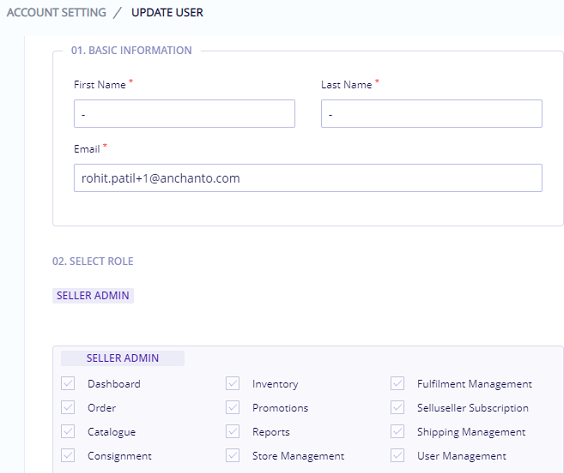This screenshot has width=564, height=473.
Task: Select the Seller Admin role chip under Select Role
Action: pos(93,296)
